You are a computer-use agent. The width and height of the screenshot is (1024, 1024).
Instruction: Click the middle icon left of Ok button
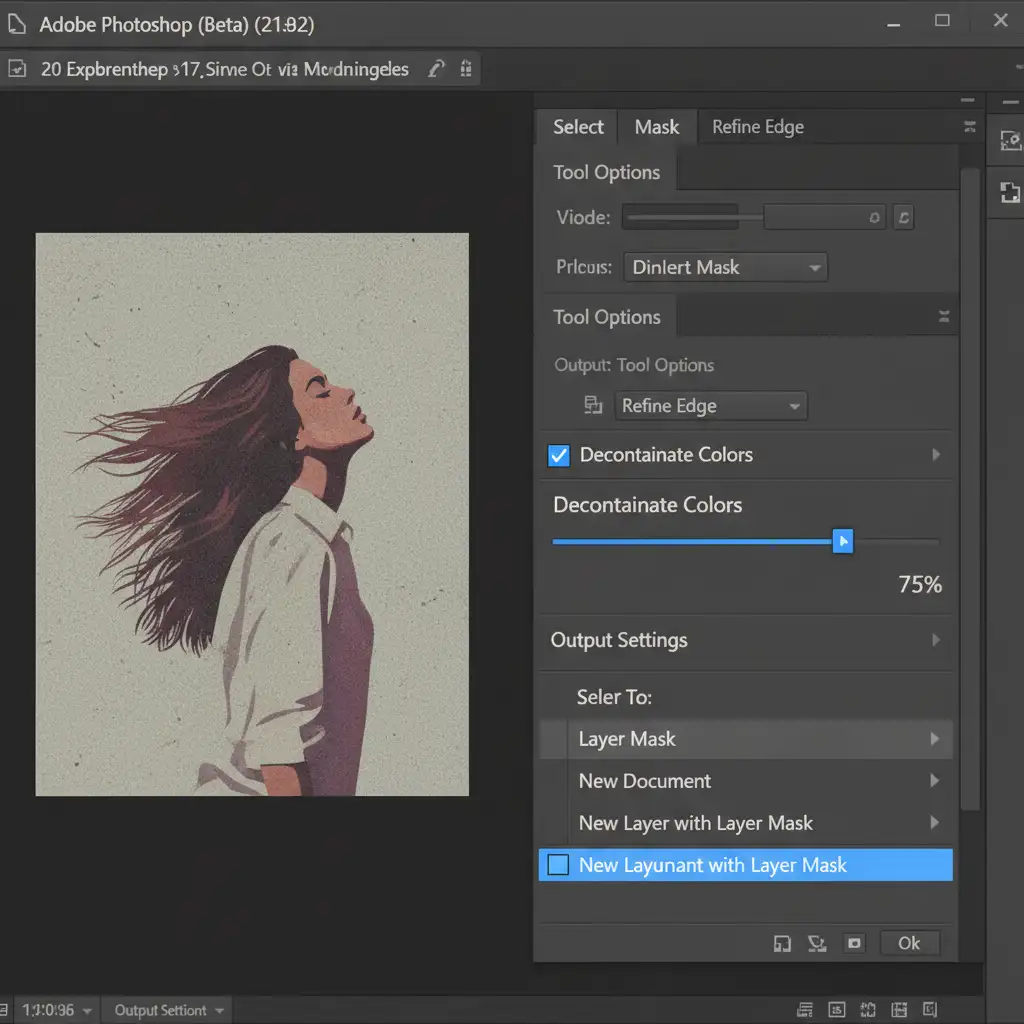tap(817, 943)
